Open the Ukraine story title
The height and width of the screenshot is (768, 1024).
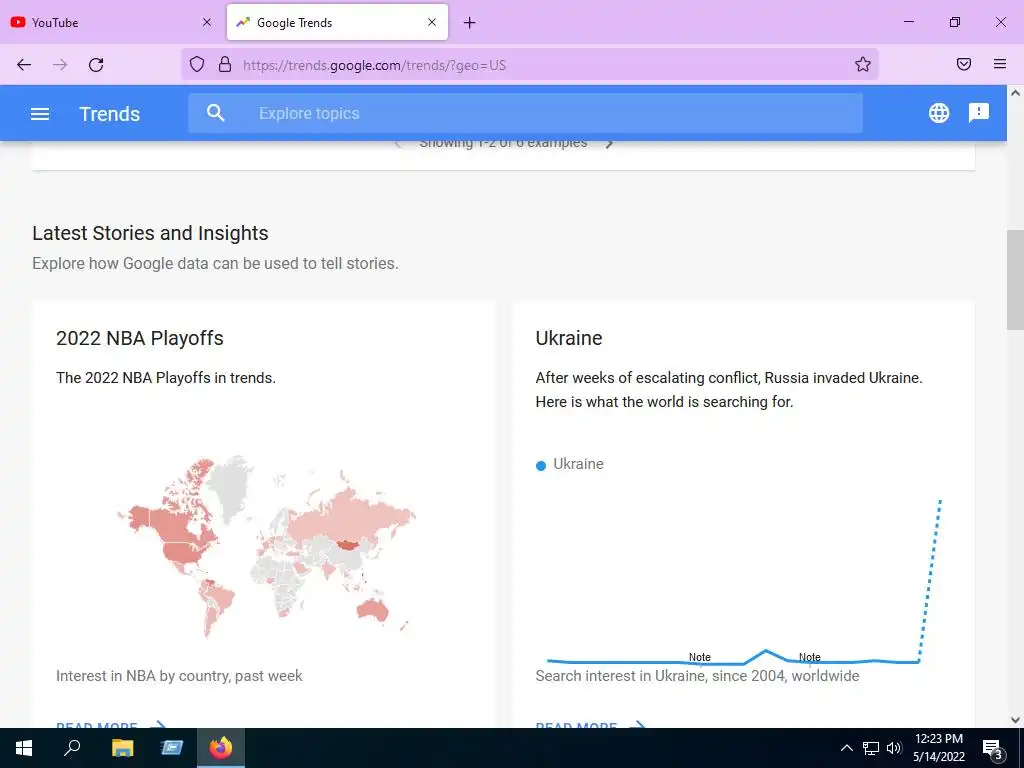[569, 338]
